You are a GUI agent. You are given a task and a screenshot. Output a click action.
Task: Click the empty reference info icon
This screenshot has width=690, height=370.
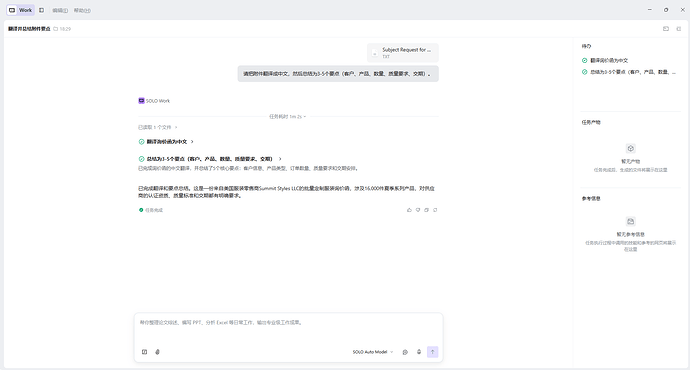coord(631,221)
